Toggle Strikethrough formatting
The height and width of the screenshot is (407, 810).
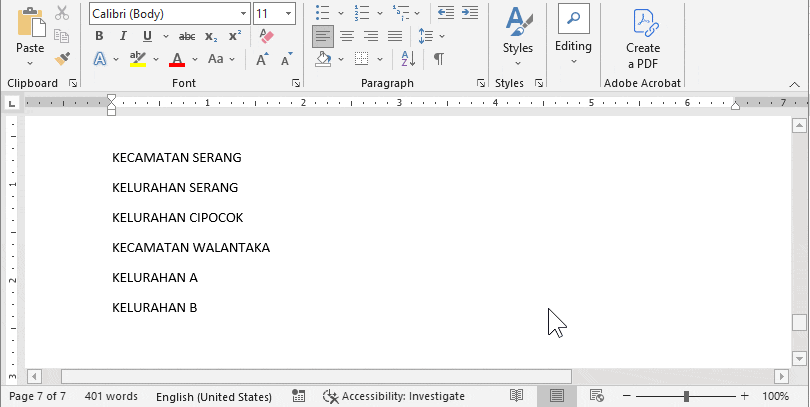(x=186, y=36)
